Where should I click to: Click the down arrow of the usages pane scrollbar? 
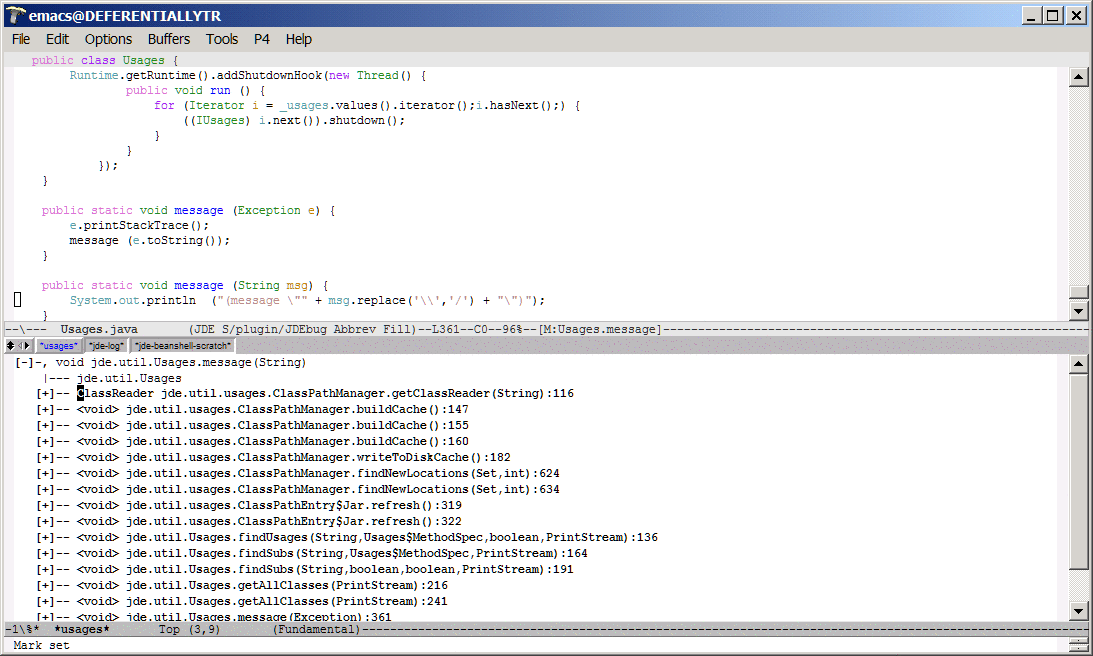pos(1078,611)
